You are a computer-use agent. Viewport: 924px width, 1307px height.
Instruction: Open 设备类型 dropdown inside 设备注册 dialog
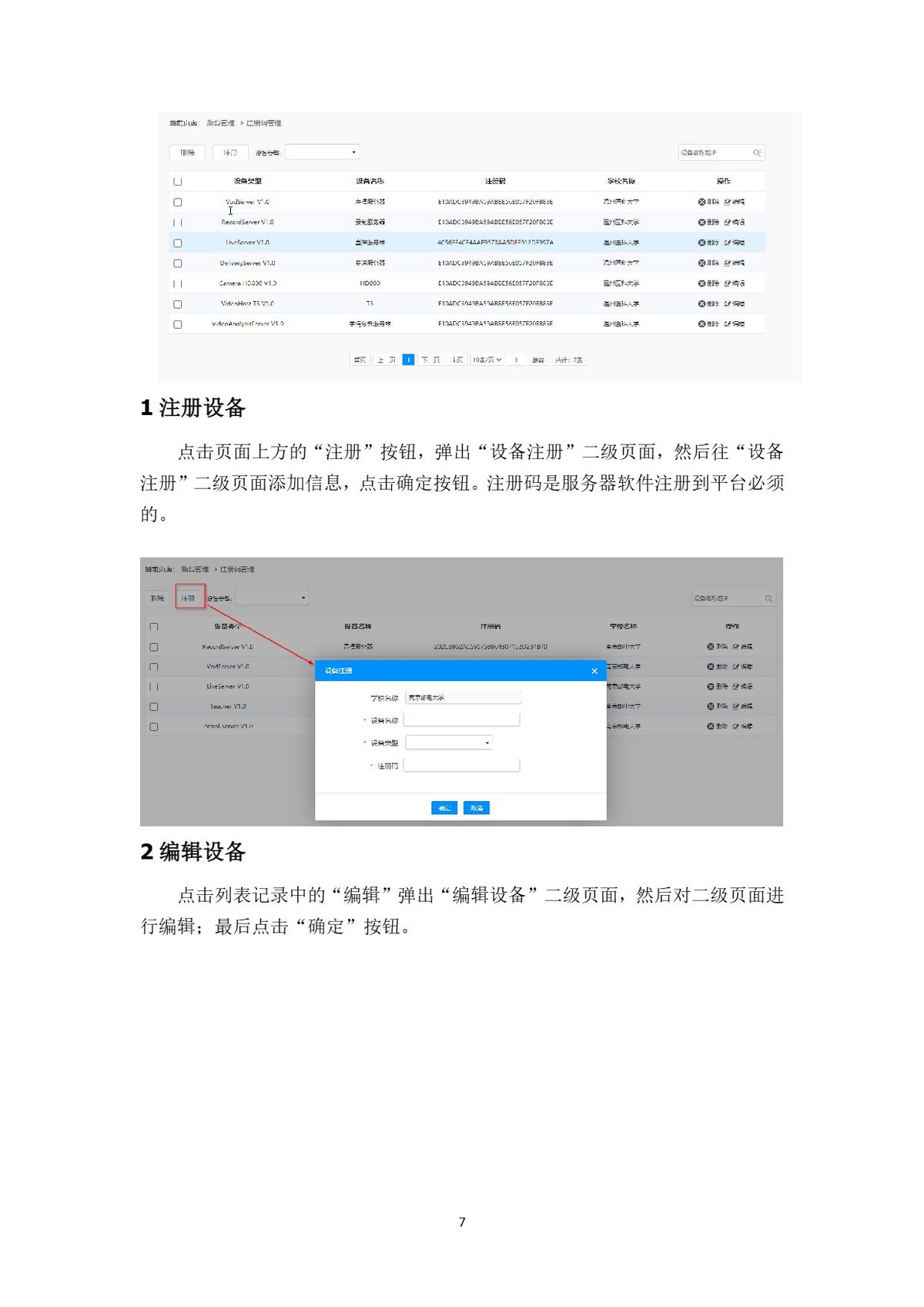(x=449, y=743)
